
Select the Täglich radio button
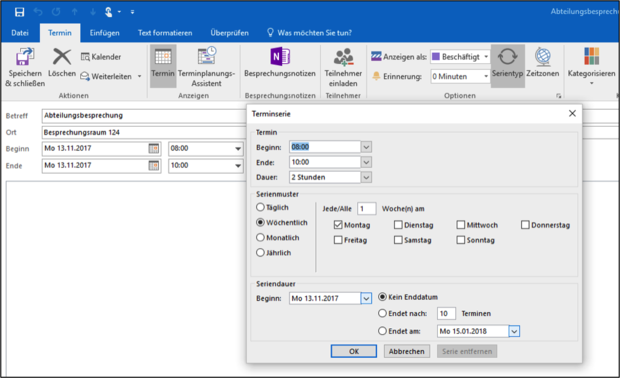coord(260,207)
